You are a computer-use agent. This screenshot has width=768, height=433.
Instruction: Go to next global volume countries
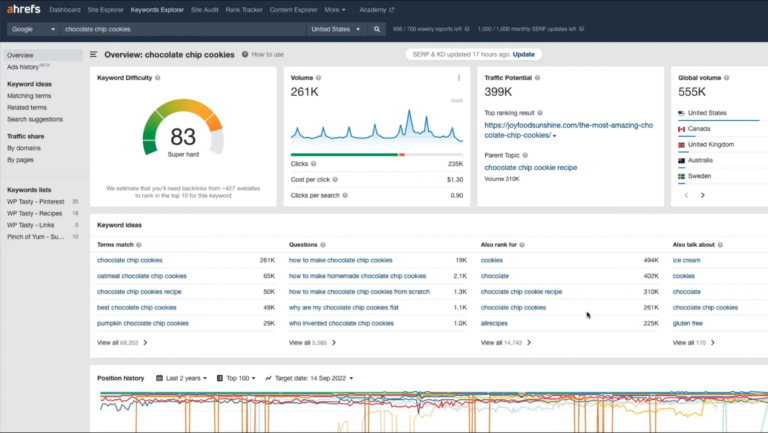(x=703, y=195)
